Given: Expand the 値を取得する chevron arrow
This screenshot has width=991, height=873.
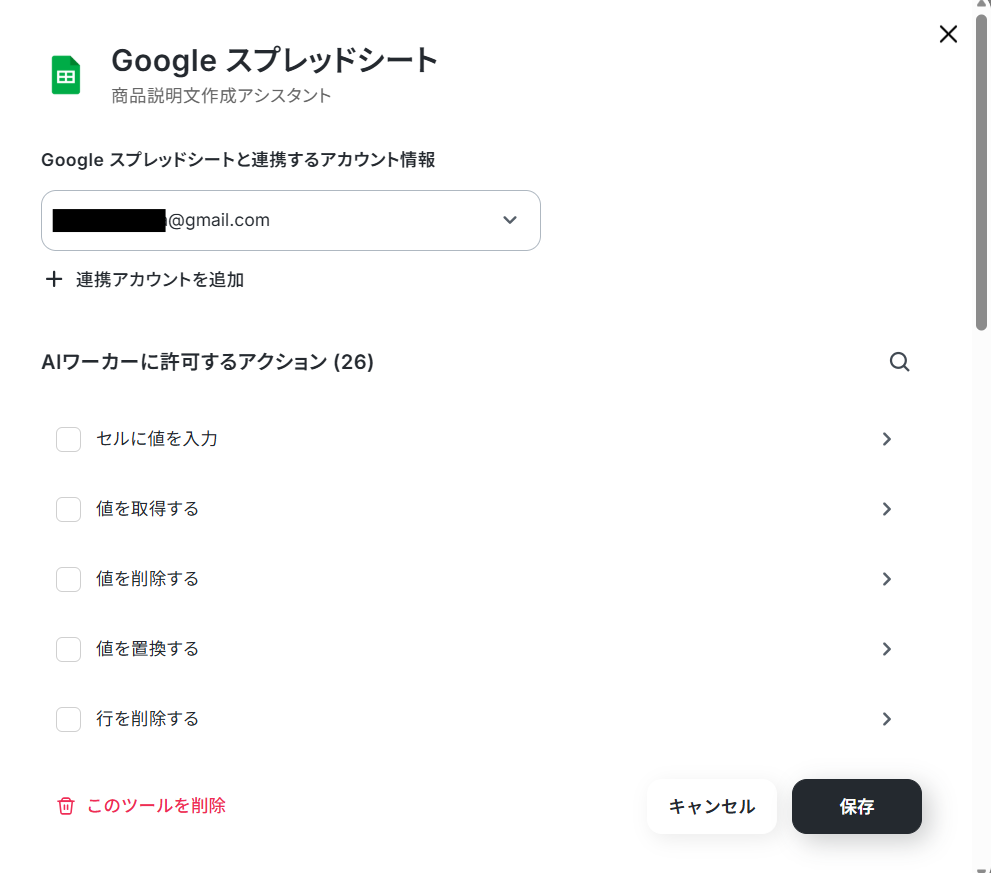Looking at the screenshot, I should (886, 509).
